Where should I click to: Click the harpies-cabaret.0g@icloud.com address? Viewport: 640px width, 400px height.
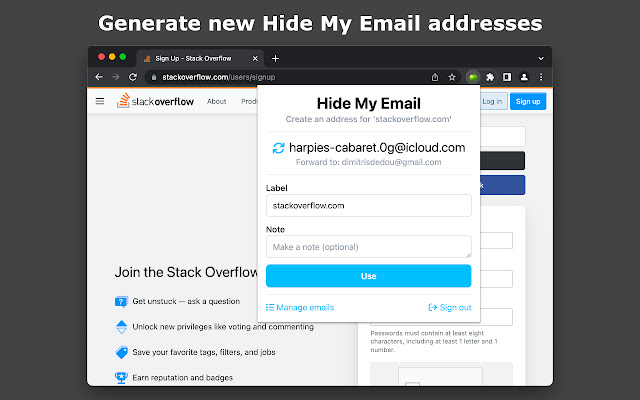tap(377, 148)
